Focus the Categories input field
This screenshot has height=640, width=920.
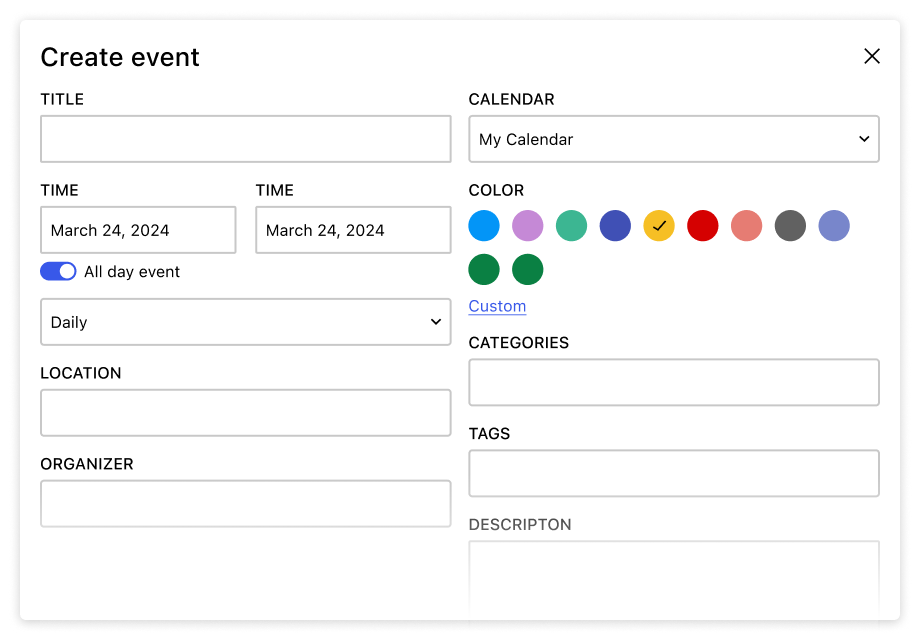pyautogui.click(x=673, y=382)
